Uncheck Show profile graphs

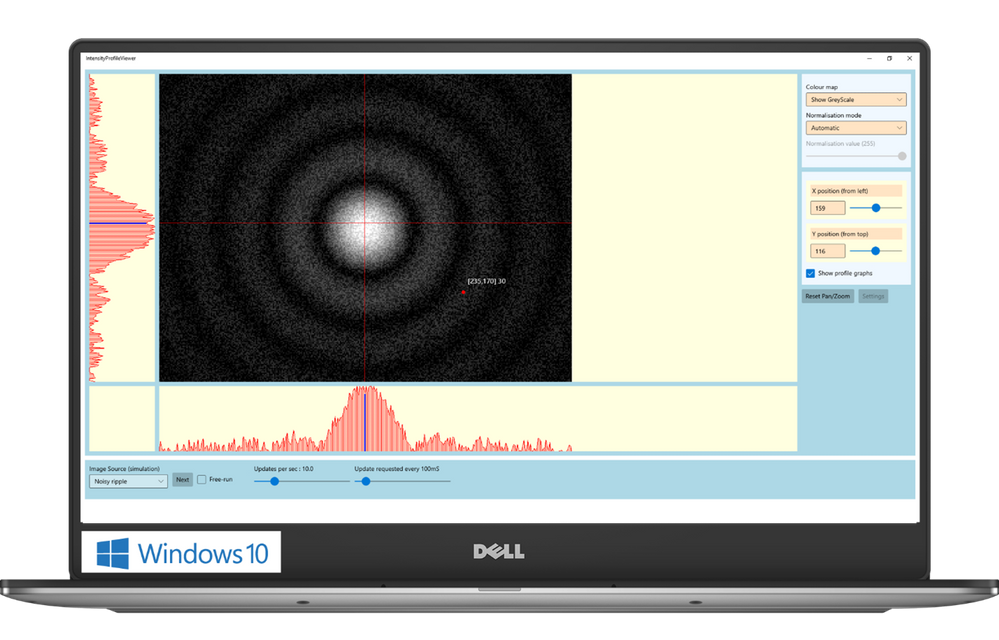pyautogui.click(x=810, y=273)
